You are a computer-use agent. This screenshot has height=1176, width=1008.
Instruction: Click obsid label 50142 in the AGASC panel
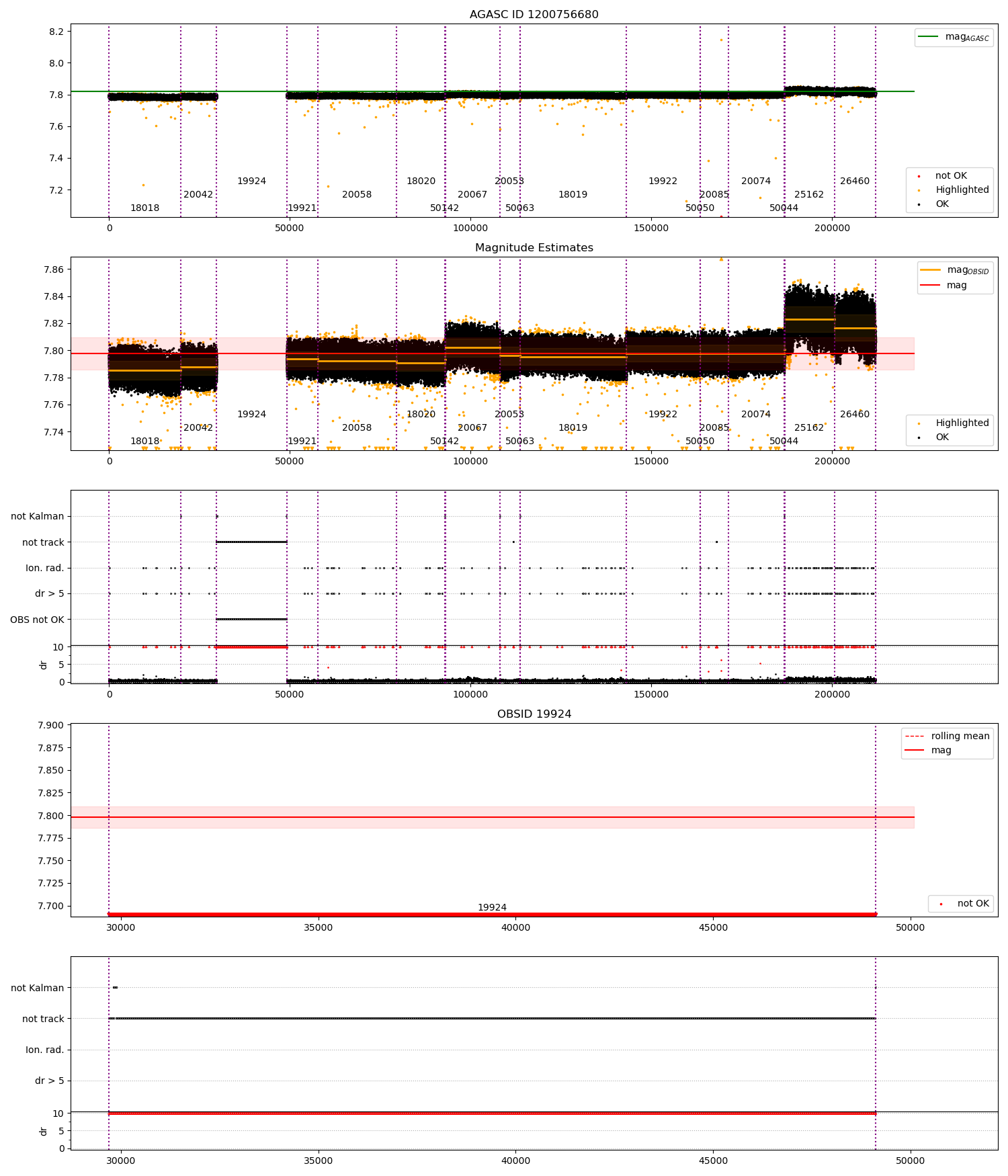(444, 208)
